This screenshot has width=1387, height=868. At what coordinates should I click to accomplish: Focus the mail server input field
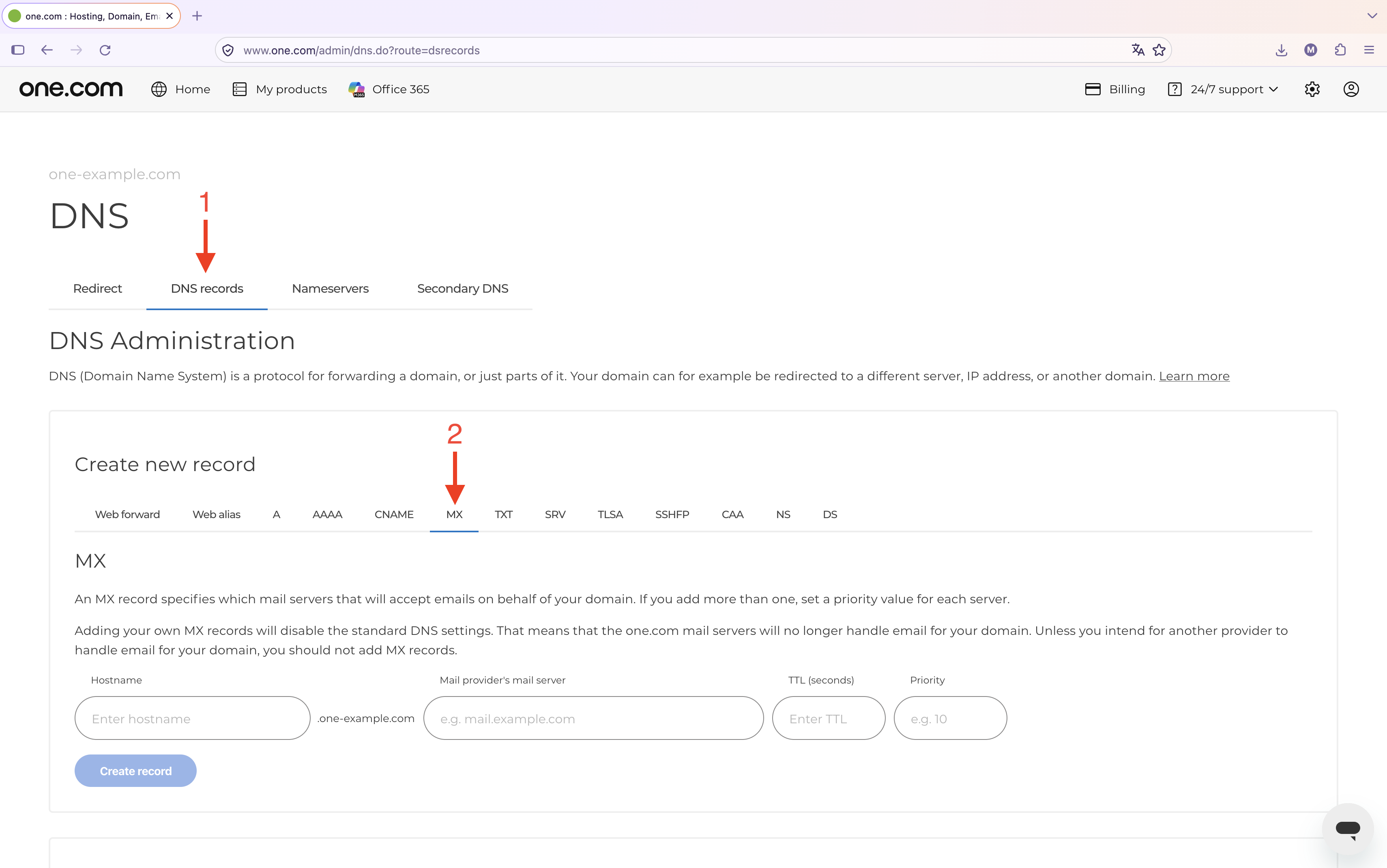coord(594,718)
